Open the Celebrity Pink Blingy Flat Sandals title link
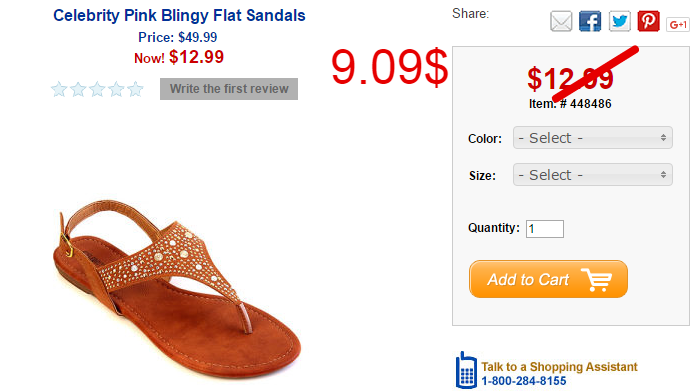This screenshot has height=392, width=690. 179,15
